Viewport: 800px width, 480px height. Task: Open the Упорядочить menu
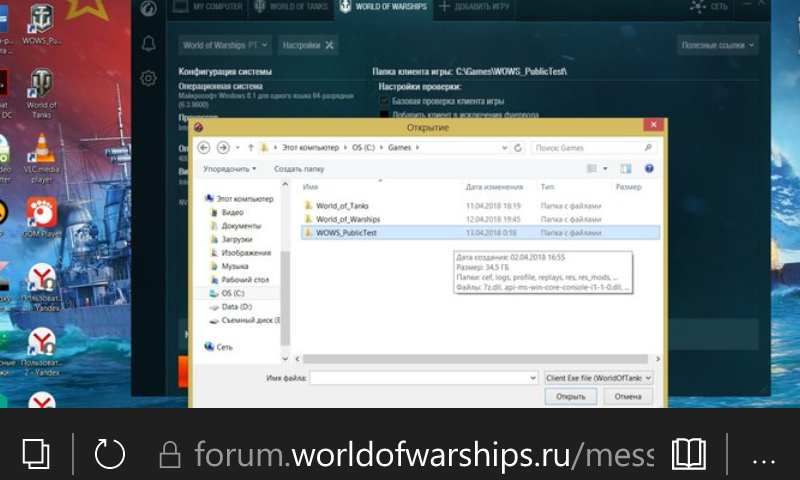point(230,169)
